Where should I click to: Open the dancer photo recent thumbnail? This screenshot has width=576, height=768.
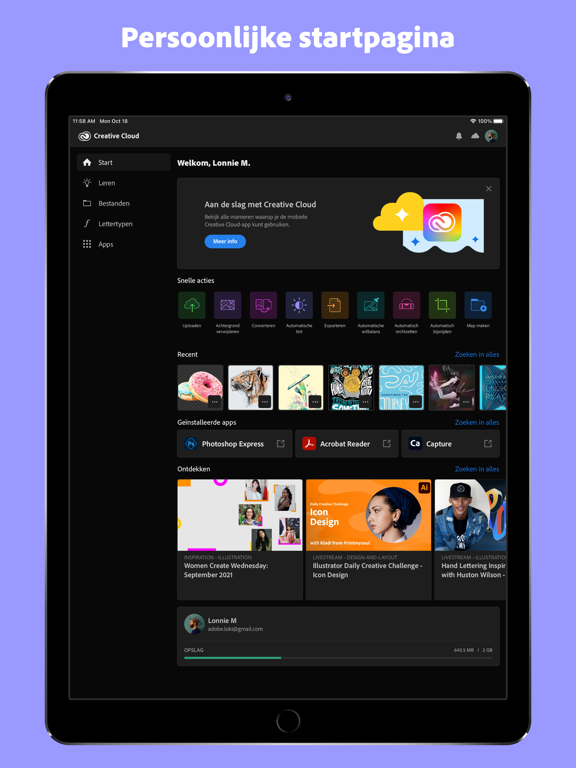point(452,387)
